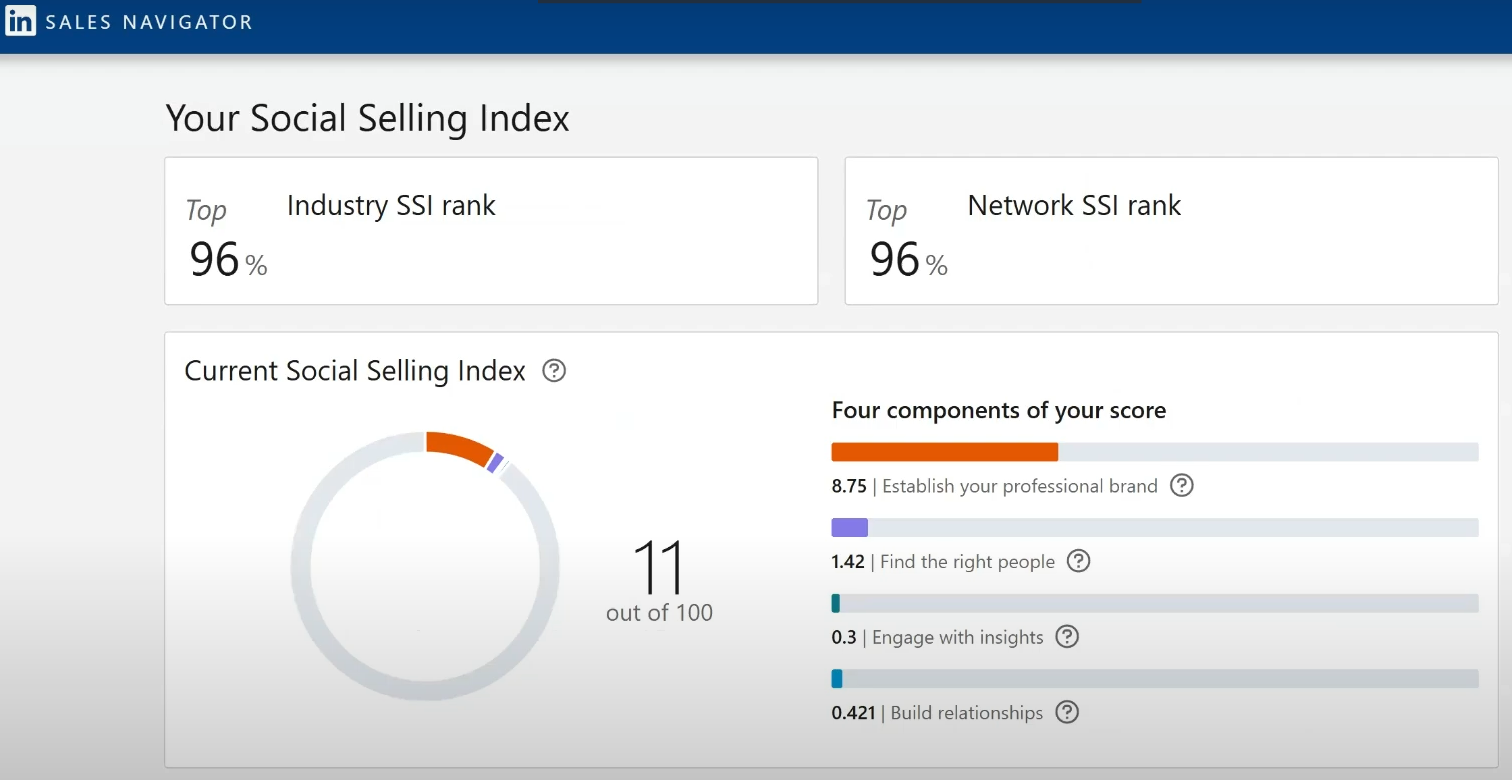Select the purple Find the right people bar
Image resolution: width=1512 pixels, height=780 pixels.
(850, 528)
